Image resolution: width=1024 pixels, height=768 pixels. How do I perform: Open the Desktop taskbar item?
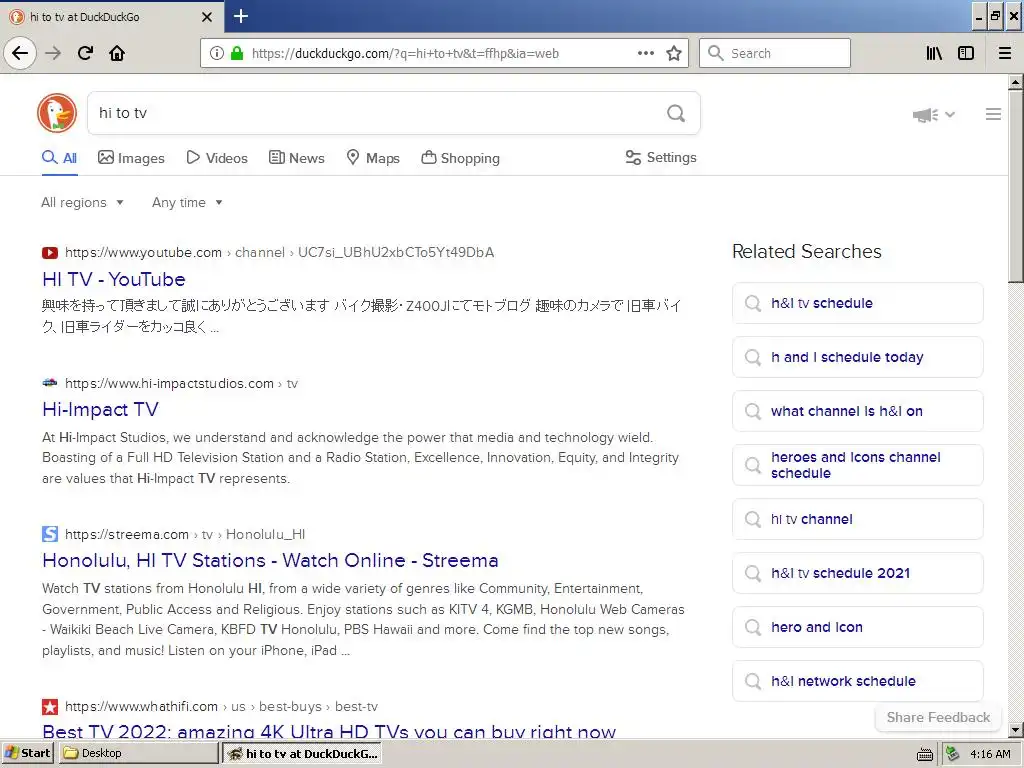click(138, 754)
